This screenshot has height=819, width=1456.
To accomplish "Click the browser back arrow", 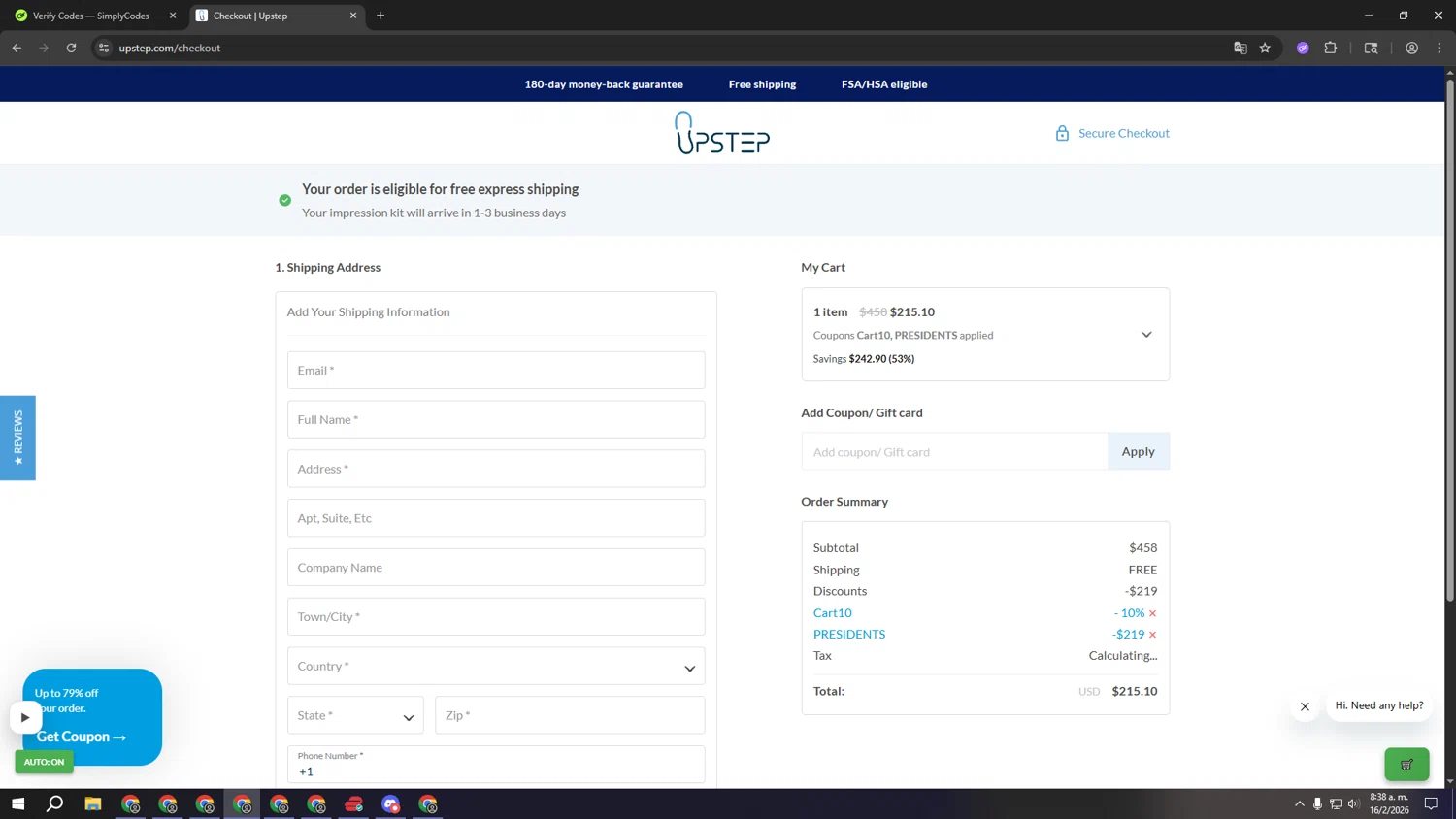I will coord(17,48).
